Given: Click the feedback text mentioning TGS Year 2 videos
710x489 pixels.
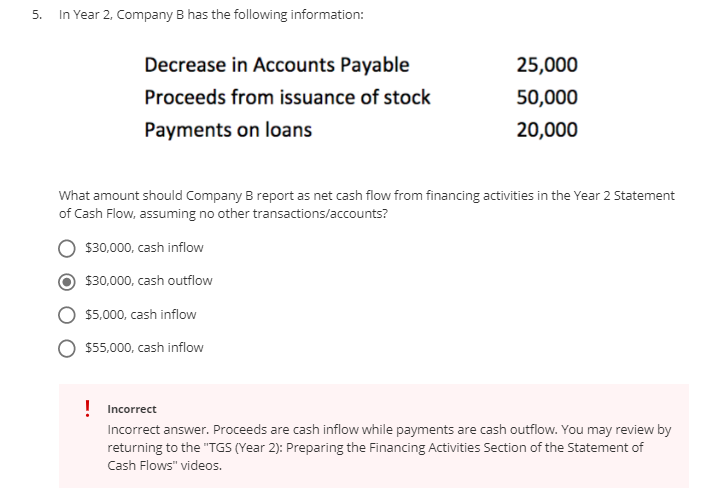Looking at the screenshot, I should [389, 447].
